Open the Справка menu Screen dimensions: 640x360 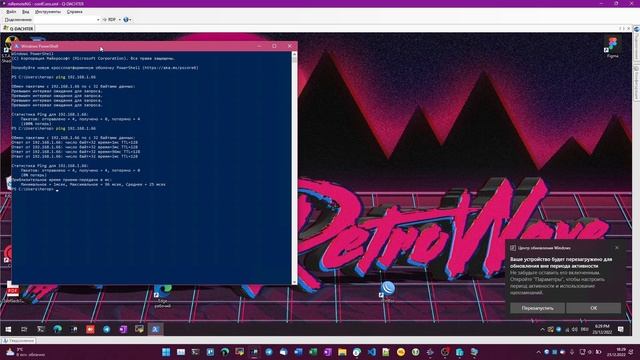[x=75, y=12]
